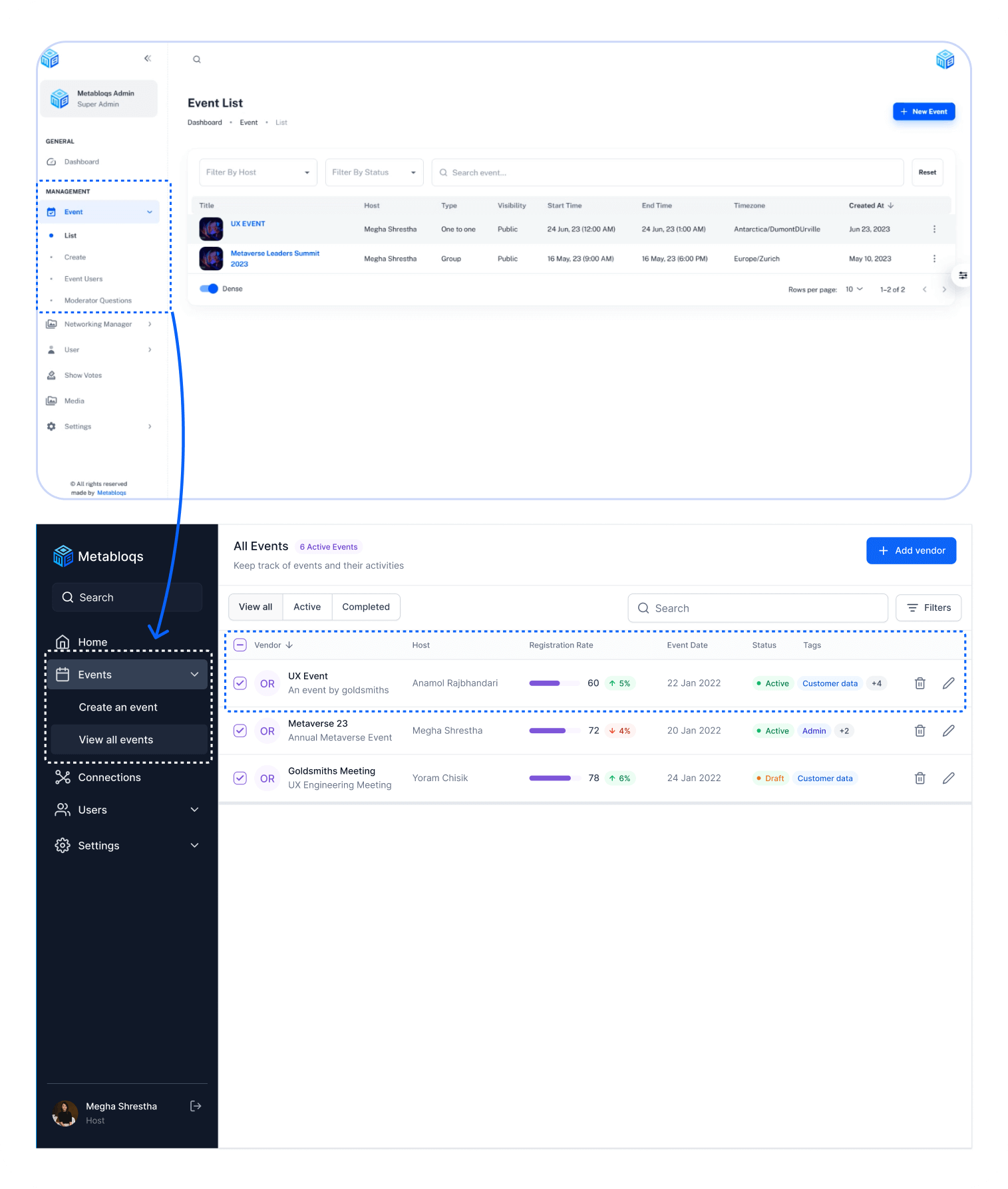Uncheck the UX Event row checkbox
1008x1189 pixels.
tap(240, 683)
